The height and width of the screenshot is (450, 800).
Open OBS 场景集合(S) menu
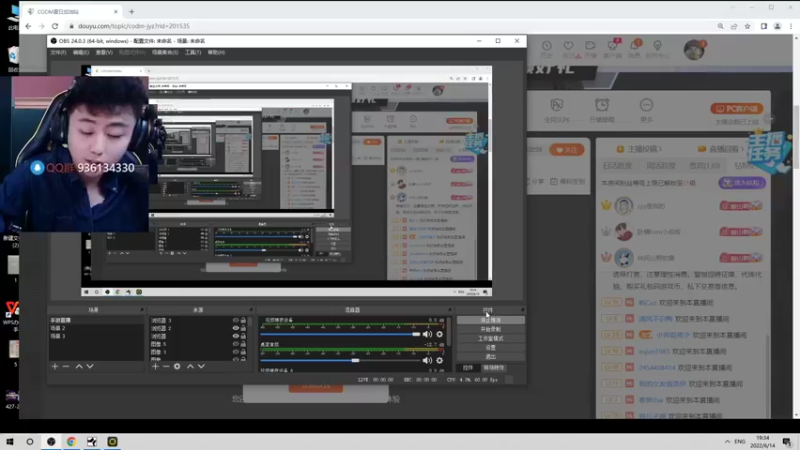tap(165, 52)
